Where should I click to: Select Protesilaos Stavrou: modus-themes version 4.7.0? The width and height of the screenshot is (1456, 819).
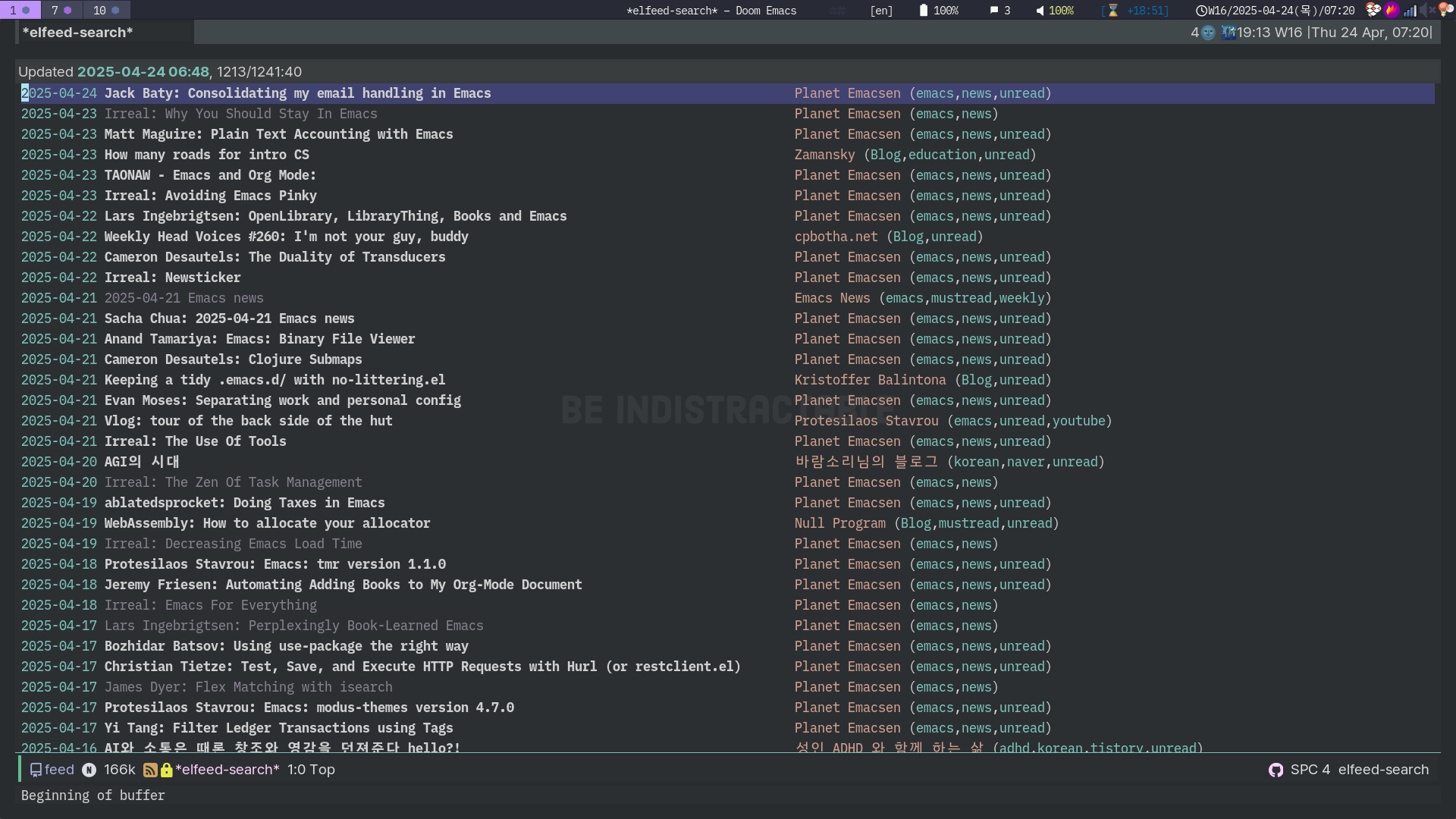point(309,708)
